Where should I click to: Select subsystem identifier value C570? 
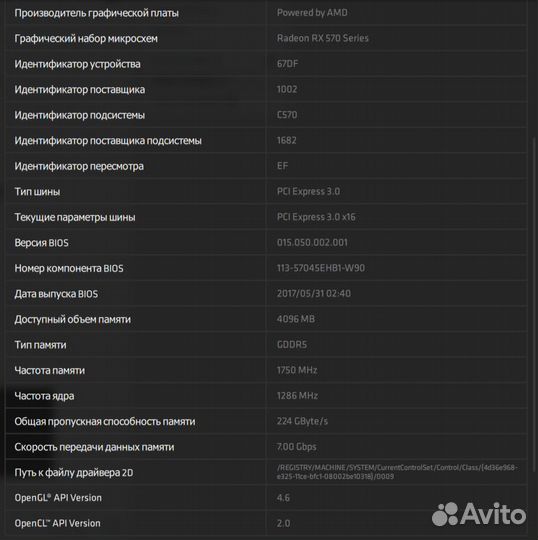pos(287,115)
